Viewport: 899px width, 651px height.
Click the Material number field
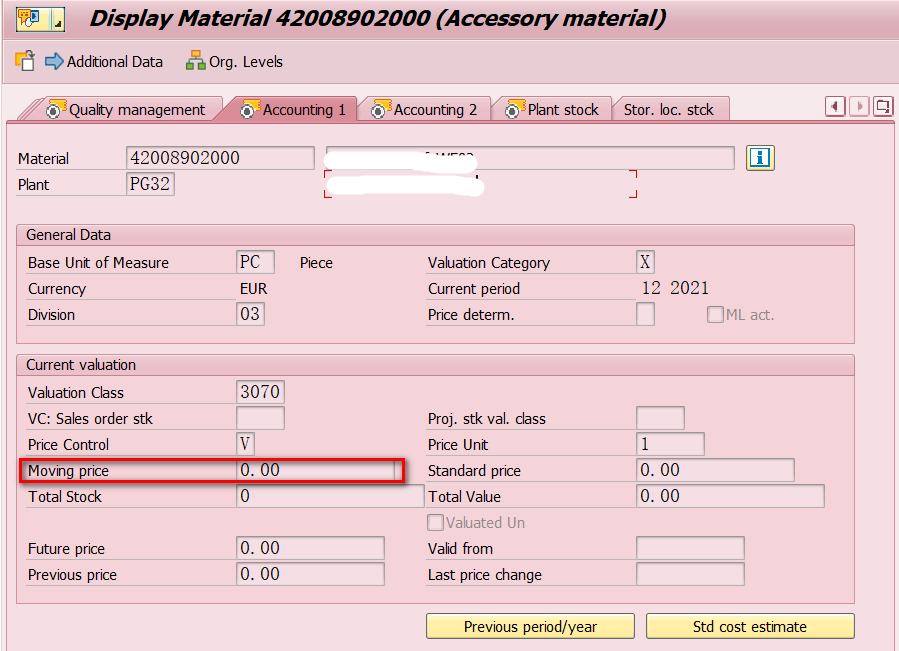click(220, 158)
